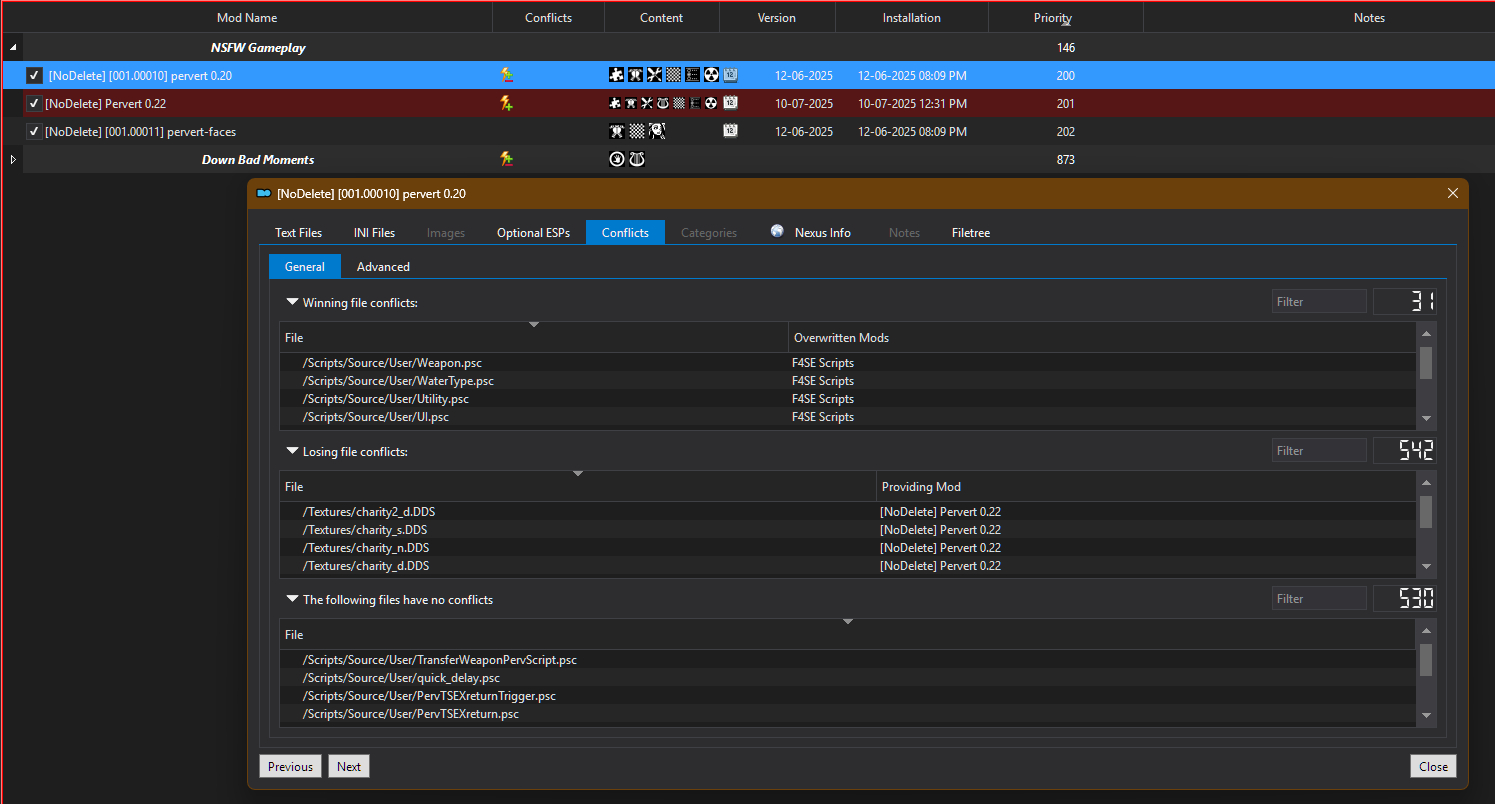Click crossed-tools icon in pervert 0.20 row
The image size is (1495, 804).
tap(654, 74)
